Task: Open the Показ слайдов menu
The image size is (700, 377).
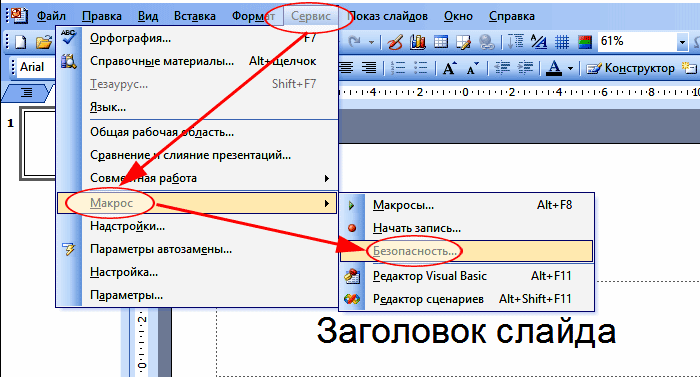Action: tap(388, 16)
